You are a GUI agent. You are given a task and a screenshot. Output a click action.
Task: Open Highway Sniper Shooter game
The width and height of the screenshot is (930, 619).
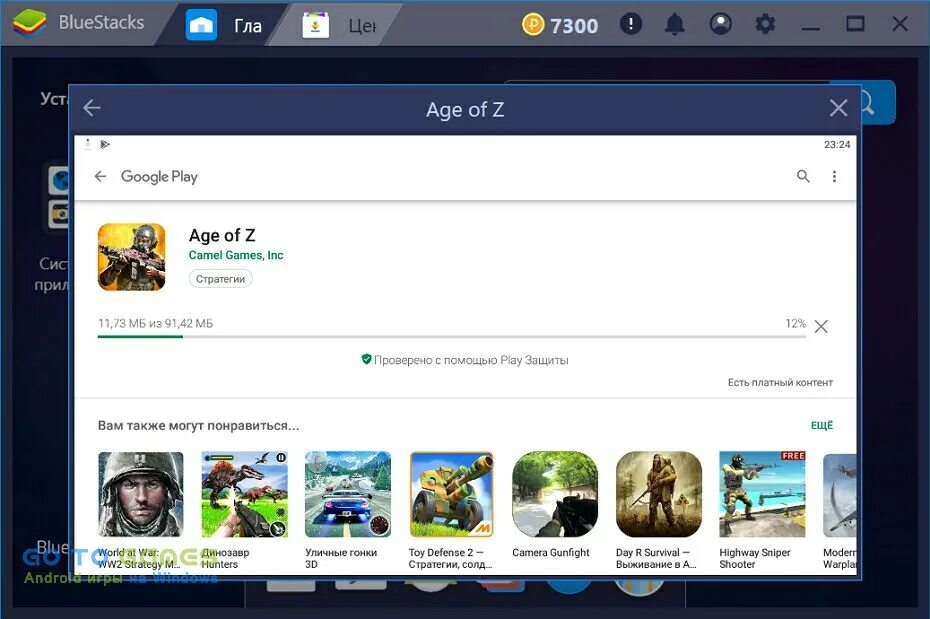pos(762,510)
